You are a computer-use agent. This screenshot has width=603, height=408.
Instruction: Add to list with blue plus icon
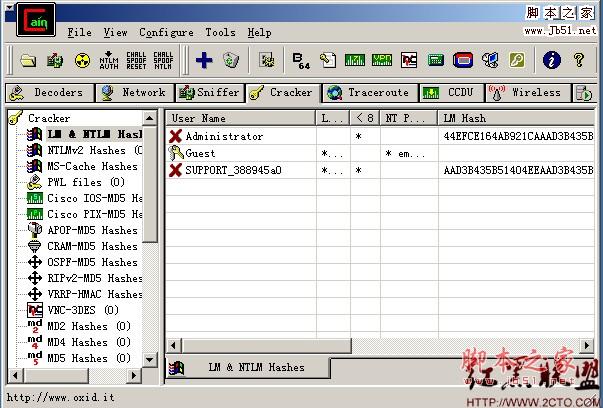tap(204, 60)
